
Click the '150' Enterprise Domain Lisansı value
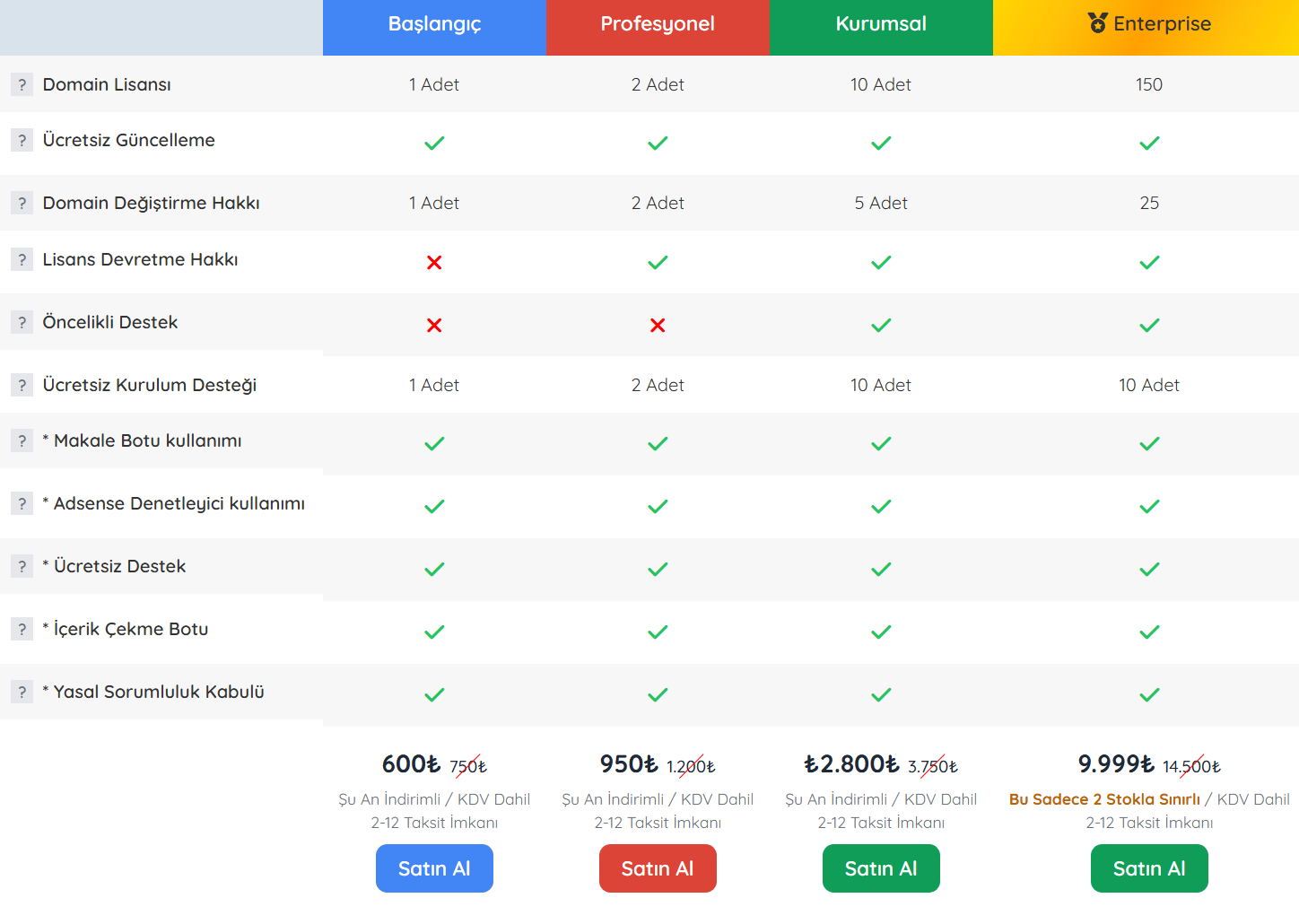pyautogui.click(x=1149, y=84)
